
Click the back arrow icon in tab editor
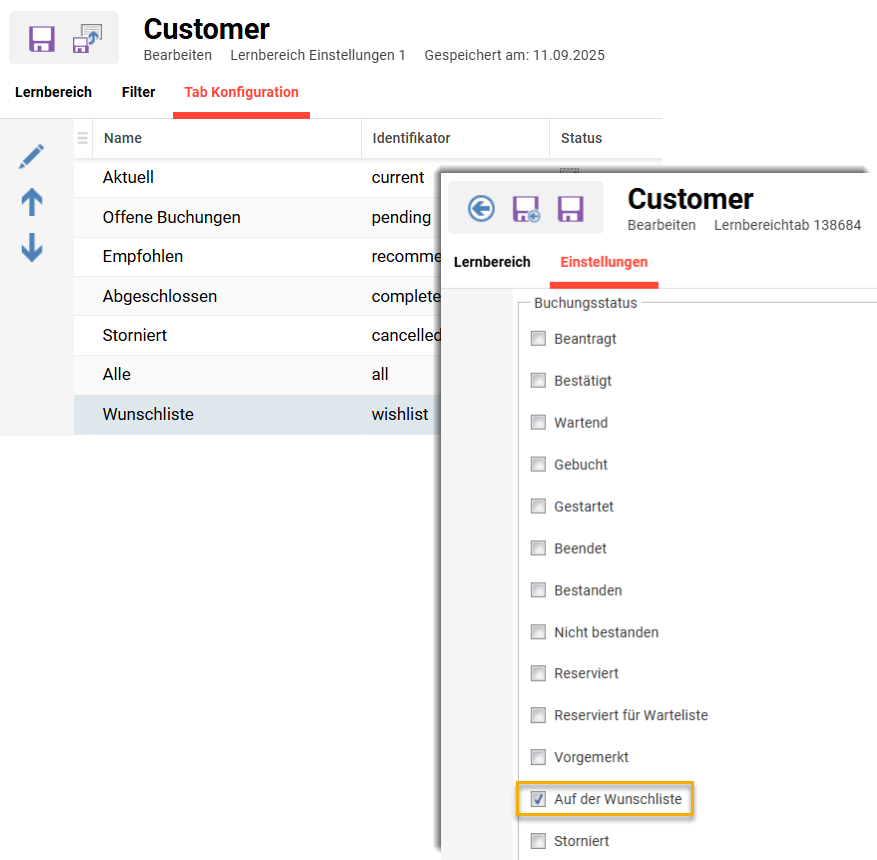pyautogui.click(x=480, y=208)
